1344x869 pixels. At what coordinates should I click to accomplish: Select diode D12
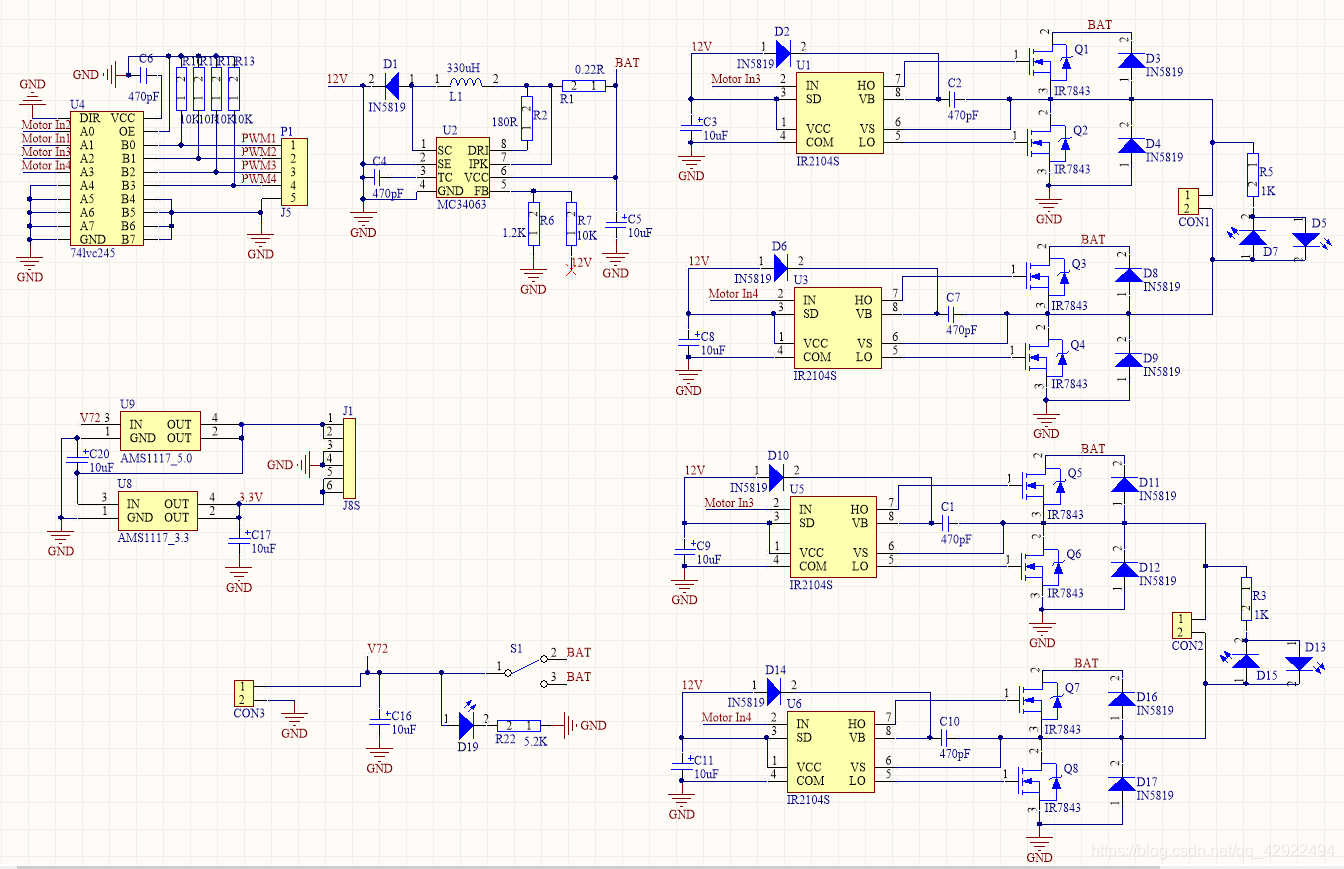(x=1123, y=570)
